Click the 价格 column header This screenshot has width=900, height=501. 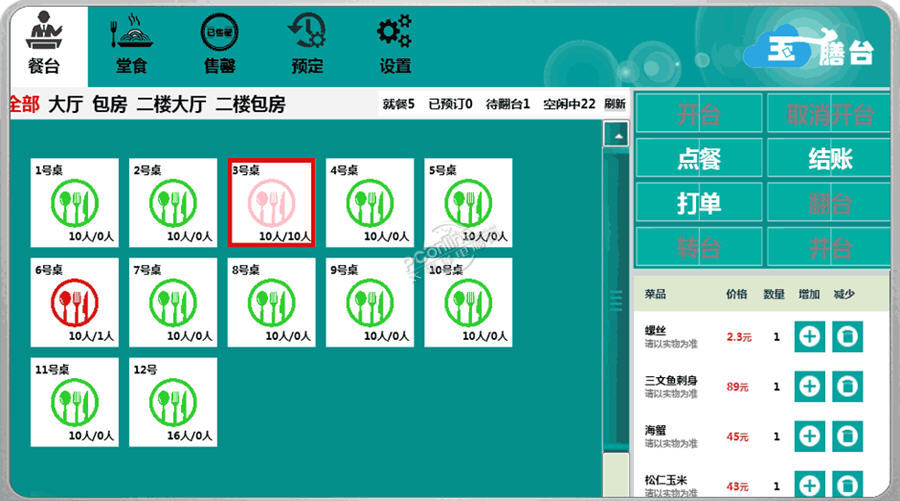coord(736,294)
